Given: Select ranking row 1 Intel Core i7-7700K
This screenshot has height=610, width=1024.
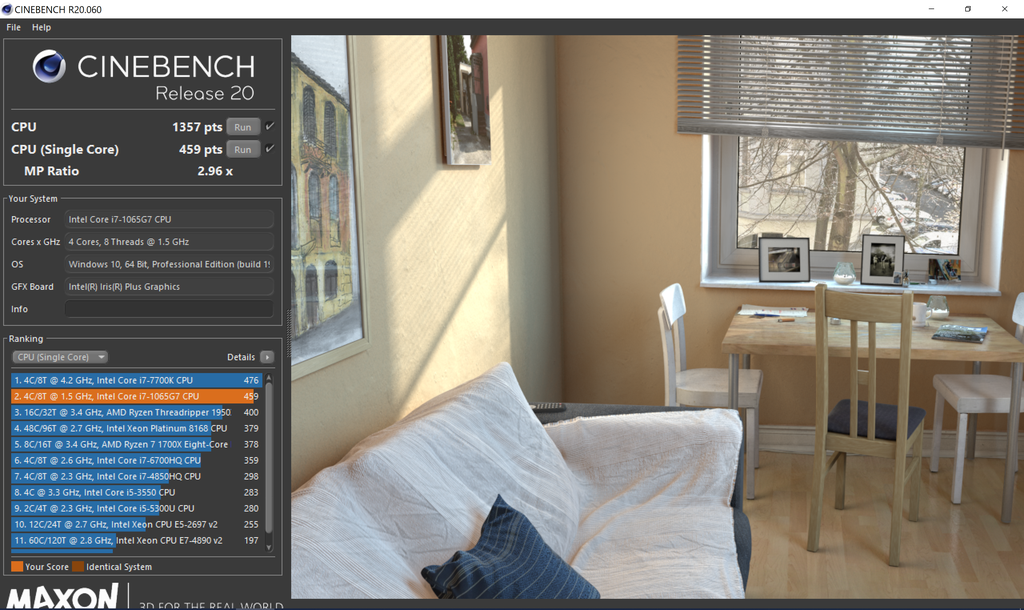Looking at the screenshot, I should 136,380.
